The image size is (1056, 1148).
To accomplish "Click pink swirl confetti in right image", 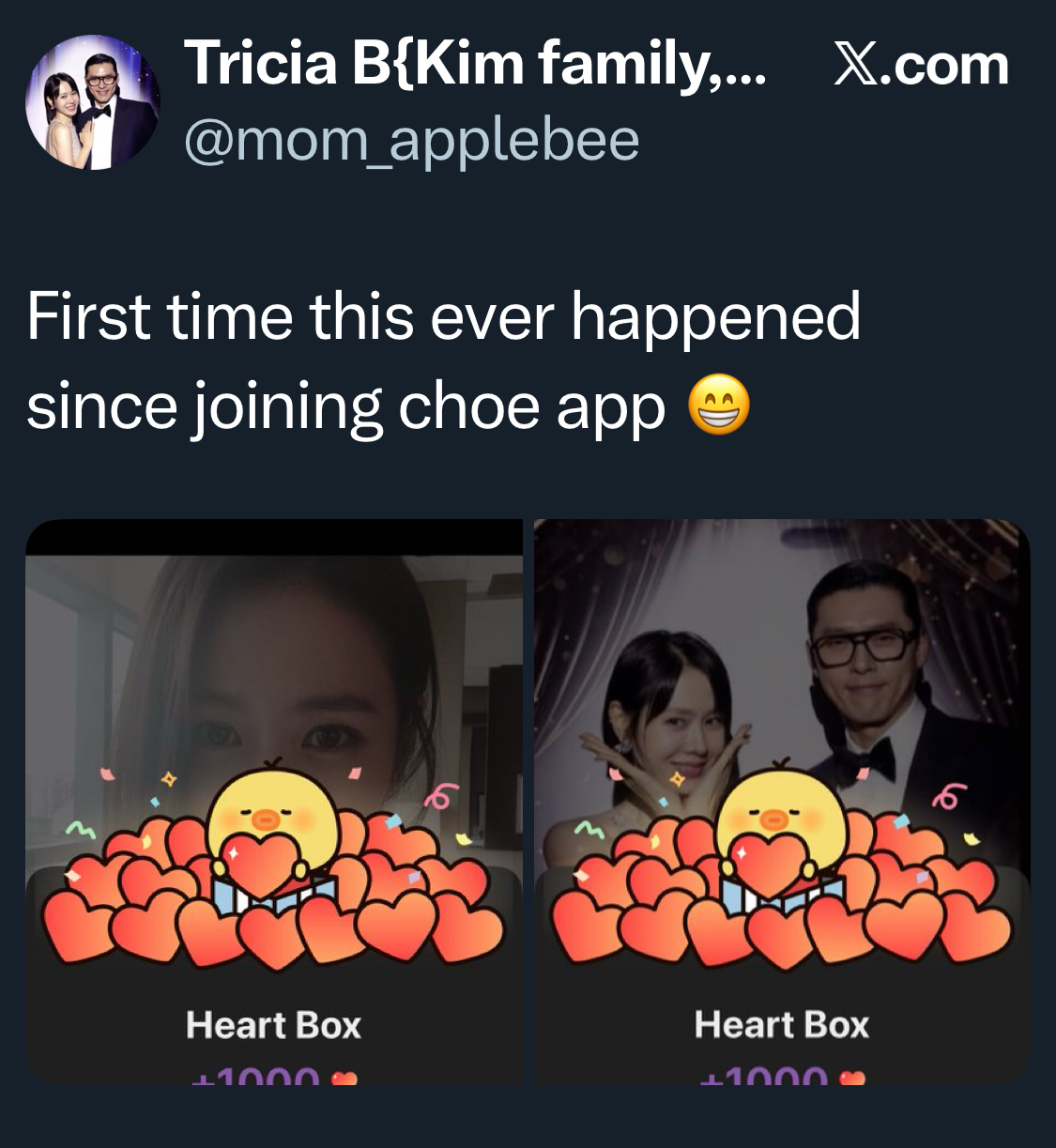I will coord(945,799).
